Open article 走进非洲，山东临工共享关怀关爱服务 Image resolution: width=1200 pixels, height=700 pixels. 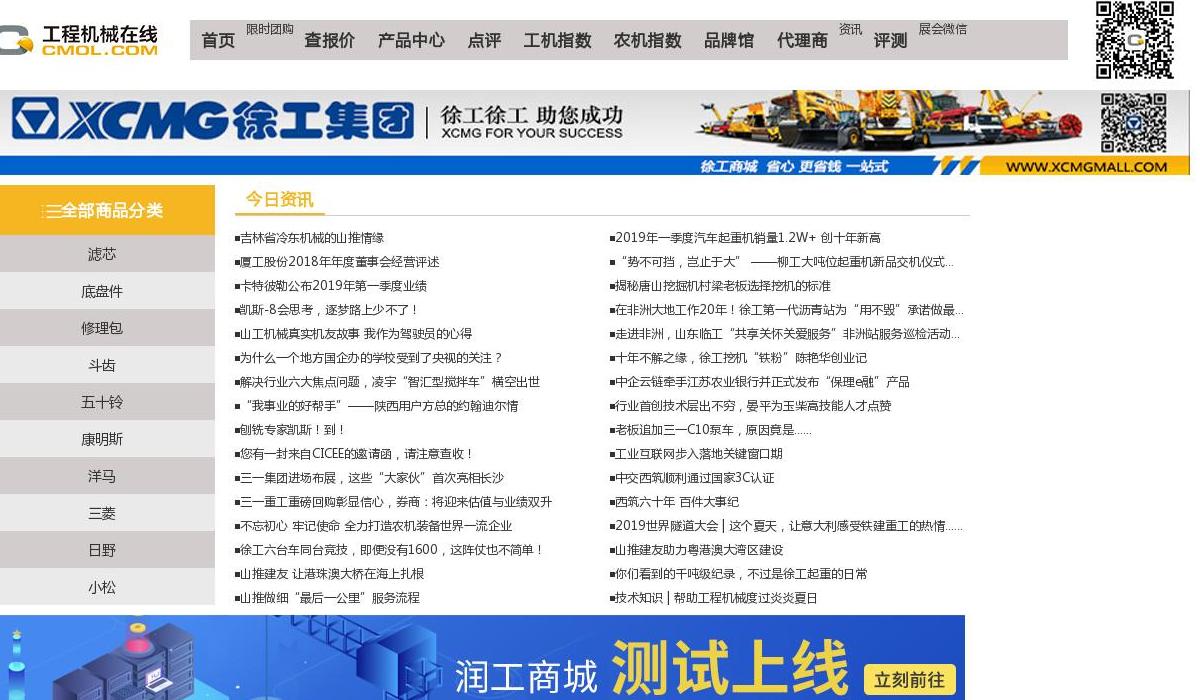tap(785, 334)
